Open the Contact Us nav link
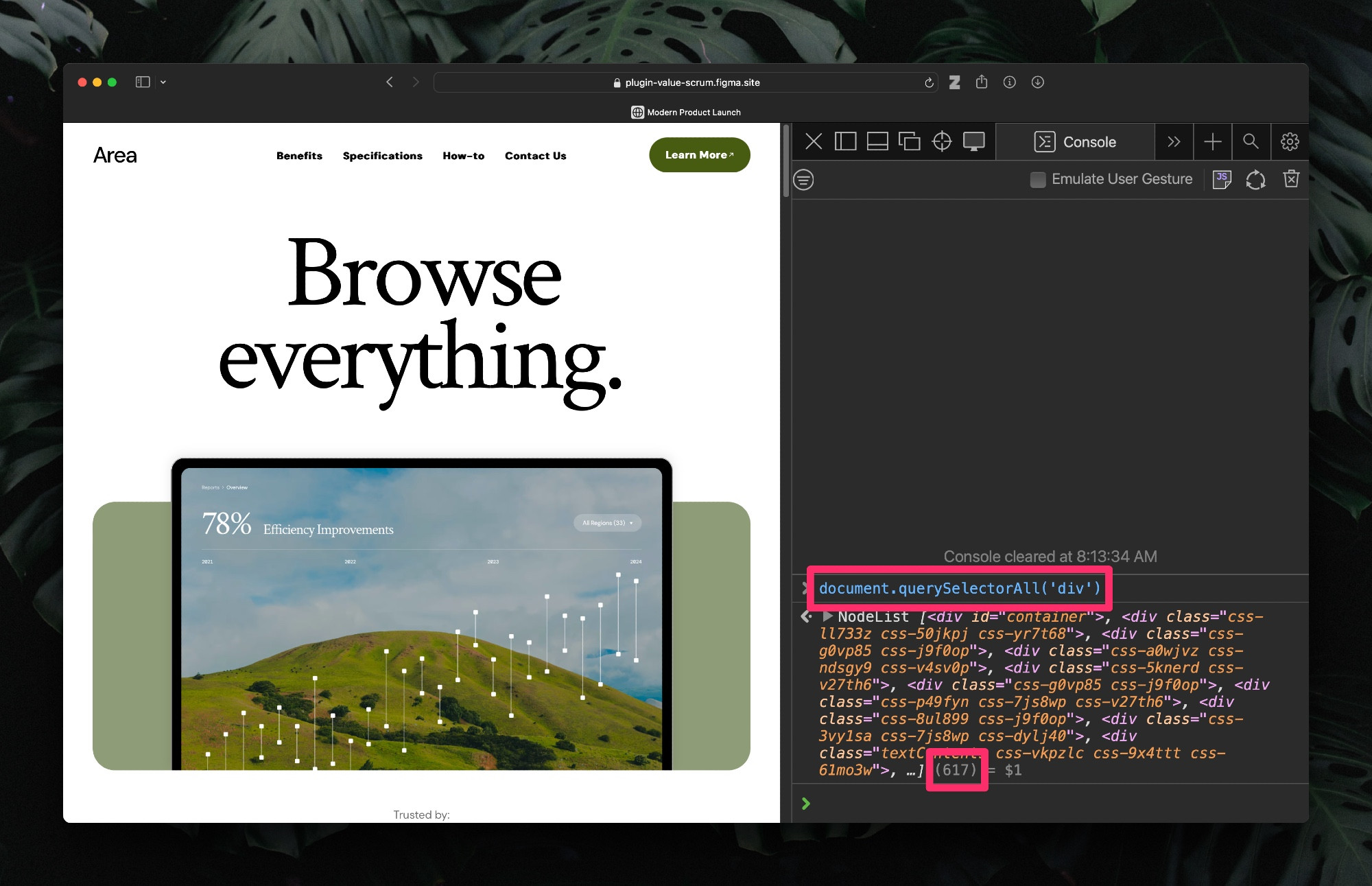This screenshot has width=1372, height=886. [x=536, y=156]
